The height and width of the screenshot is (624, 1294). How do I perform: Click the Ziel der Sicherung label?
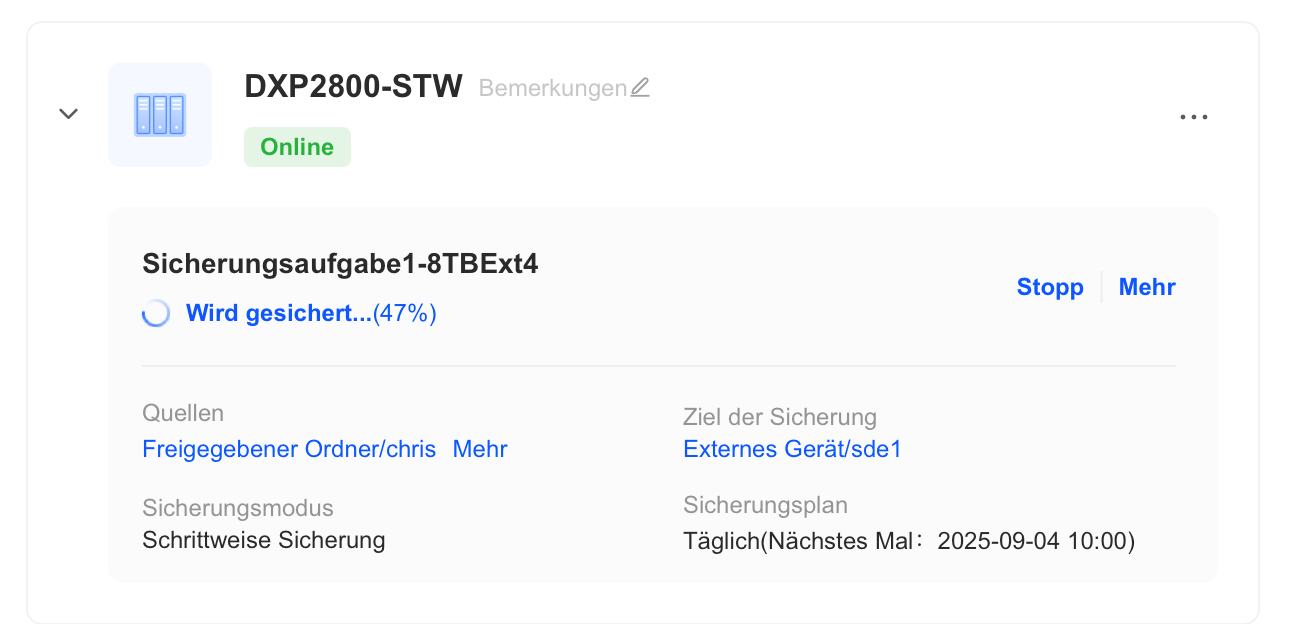click(779, 417)
